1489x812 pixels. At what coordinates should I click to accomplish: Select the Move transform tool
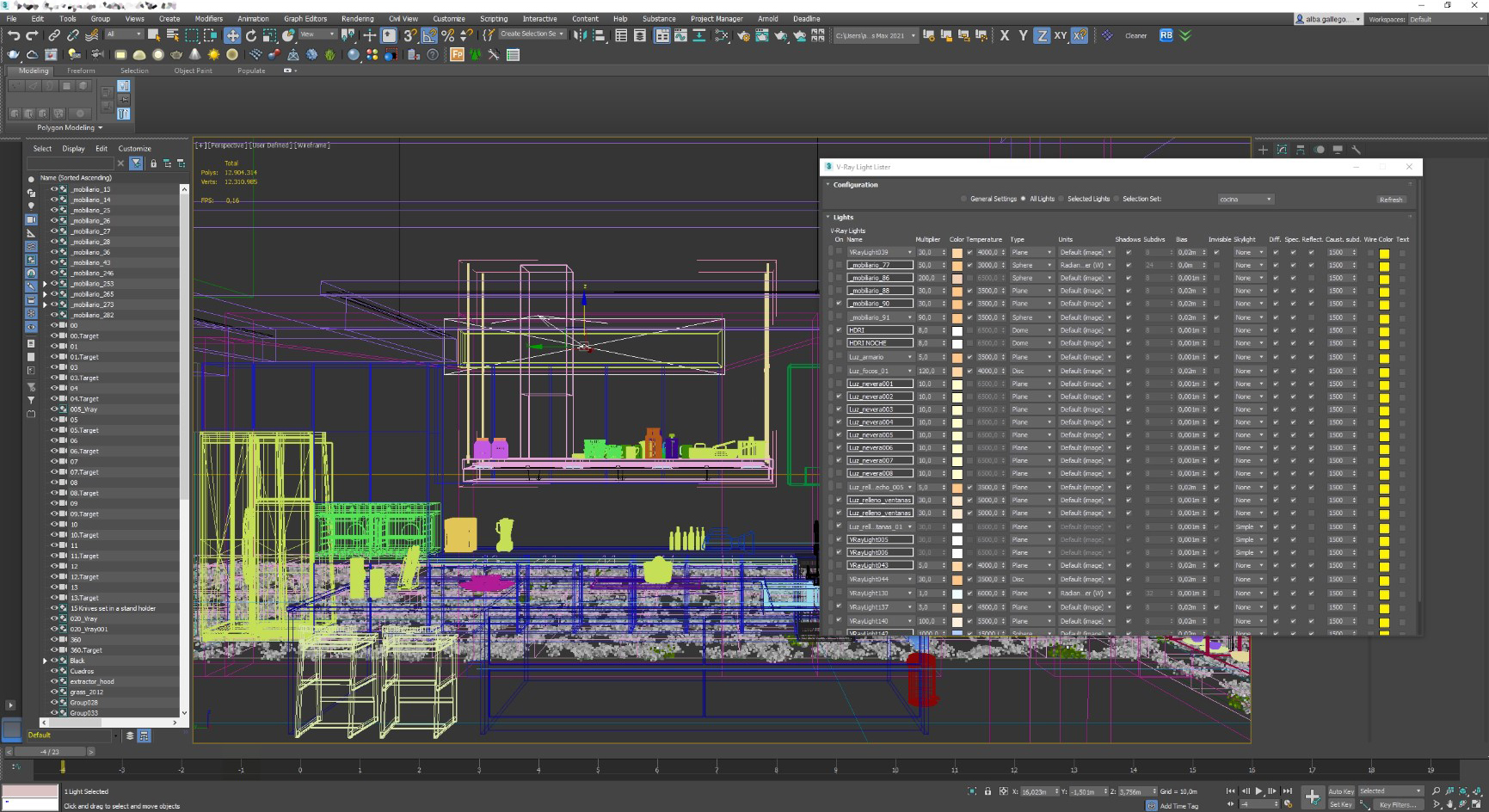click(232, 35)
